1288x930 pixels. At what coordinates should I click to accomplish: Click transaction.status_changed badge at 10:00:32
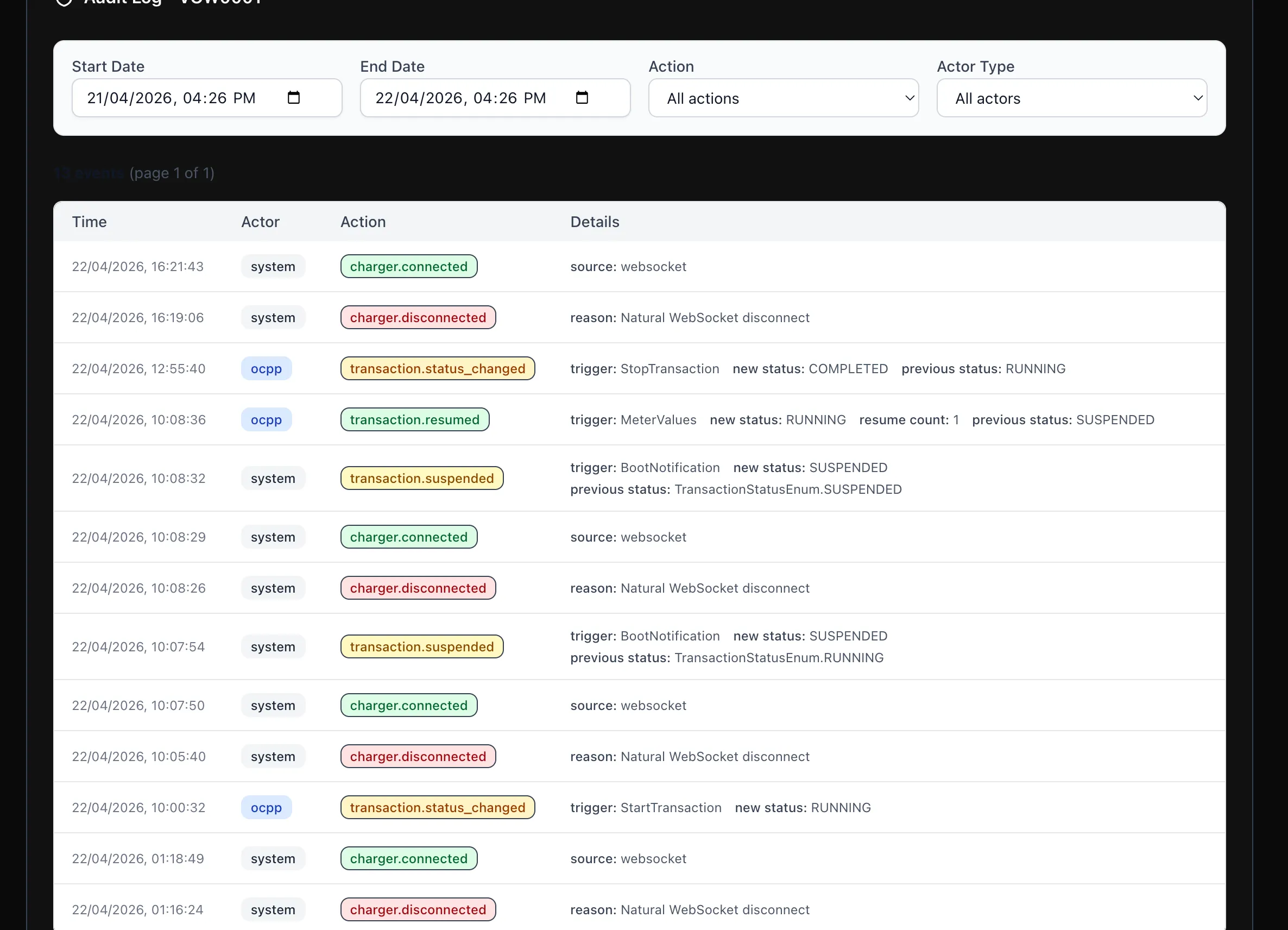(437, 807)
